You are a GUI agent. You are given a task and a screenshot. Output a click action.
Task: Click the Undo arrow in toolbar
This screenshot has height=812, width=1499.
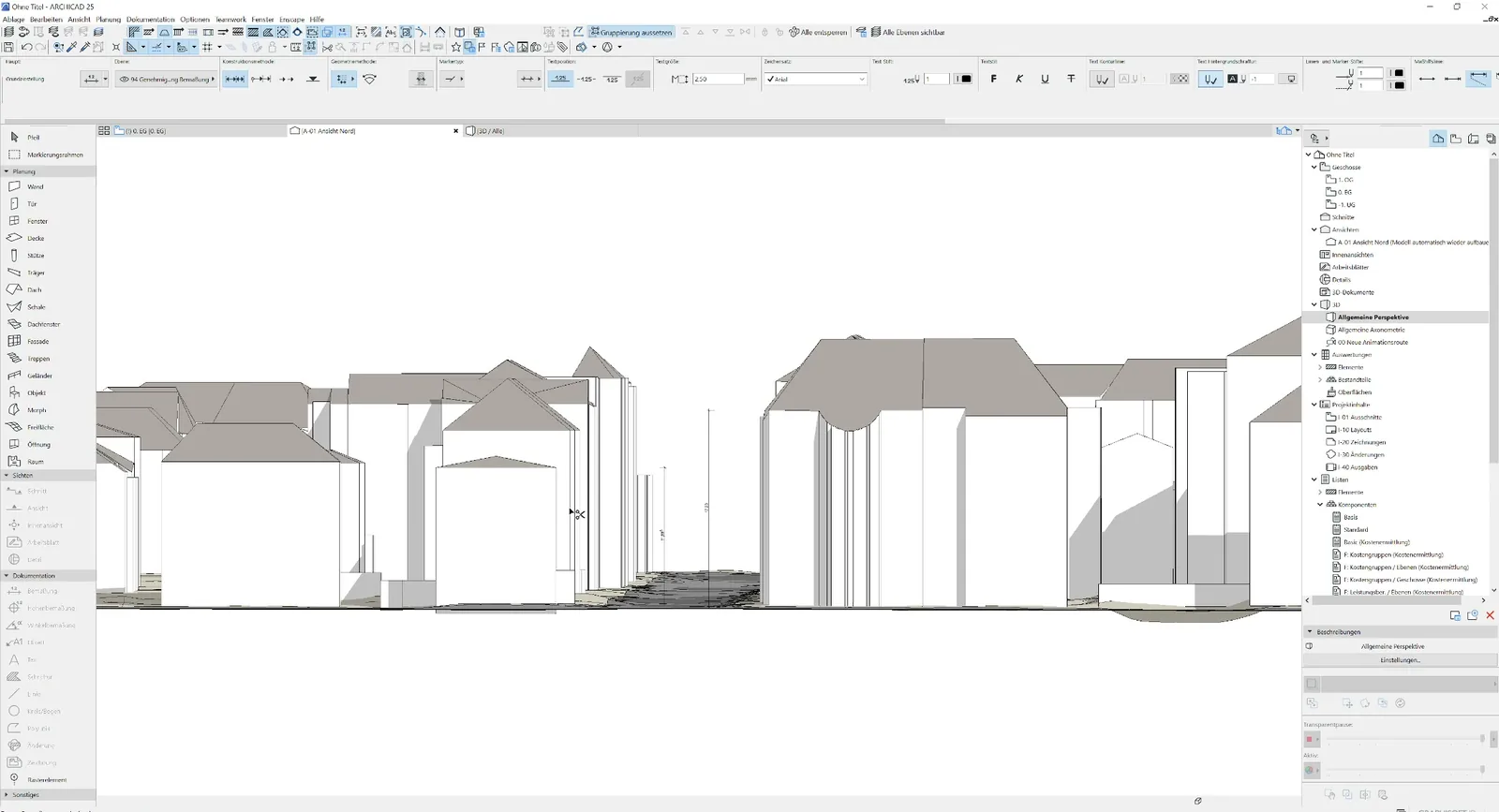[x=26, y=47]
